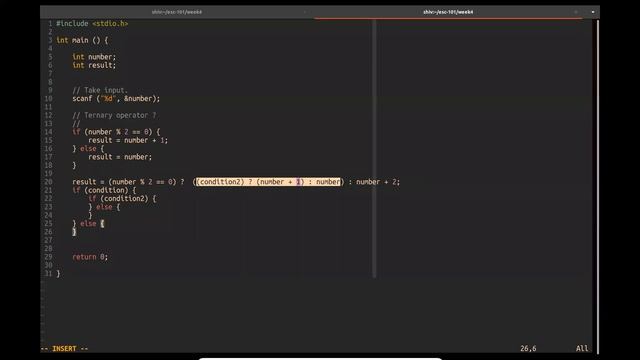Click the 'int number;' declaration

94,57
